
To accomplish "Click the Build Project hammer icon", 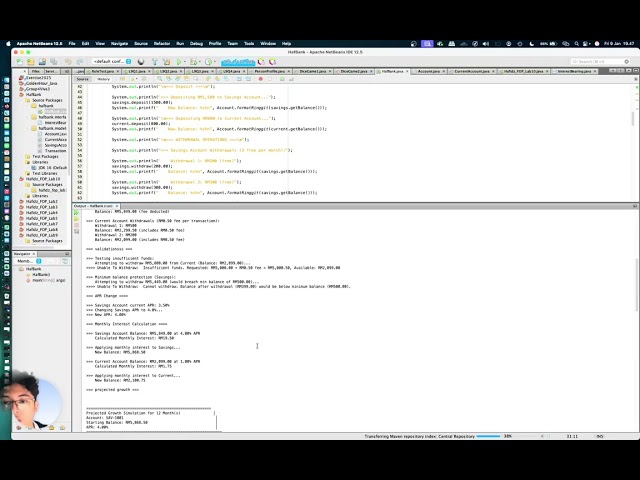I will point(155,62).
